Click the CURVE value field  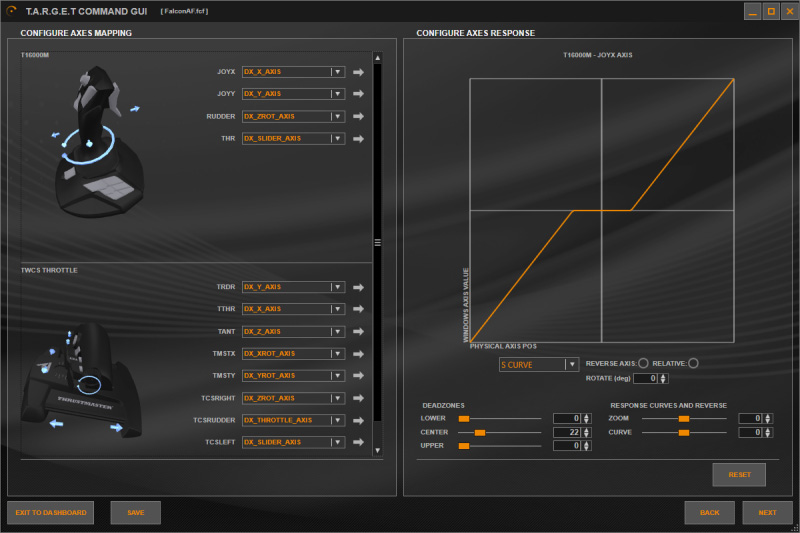coord(751,433)
